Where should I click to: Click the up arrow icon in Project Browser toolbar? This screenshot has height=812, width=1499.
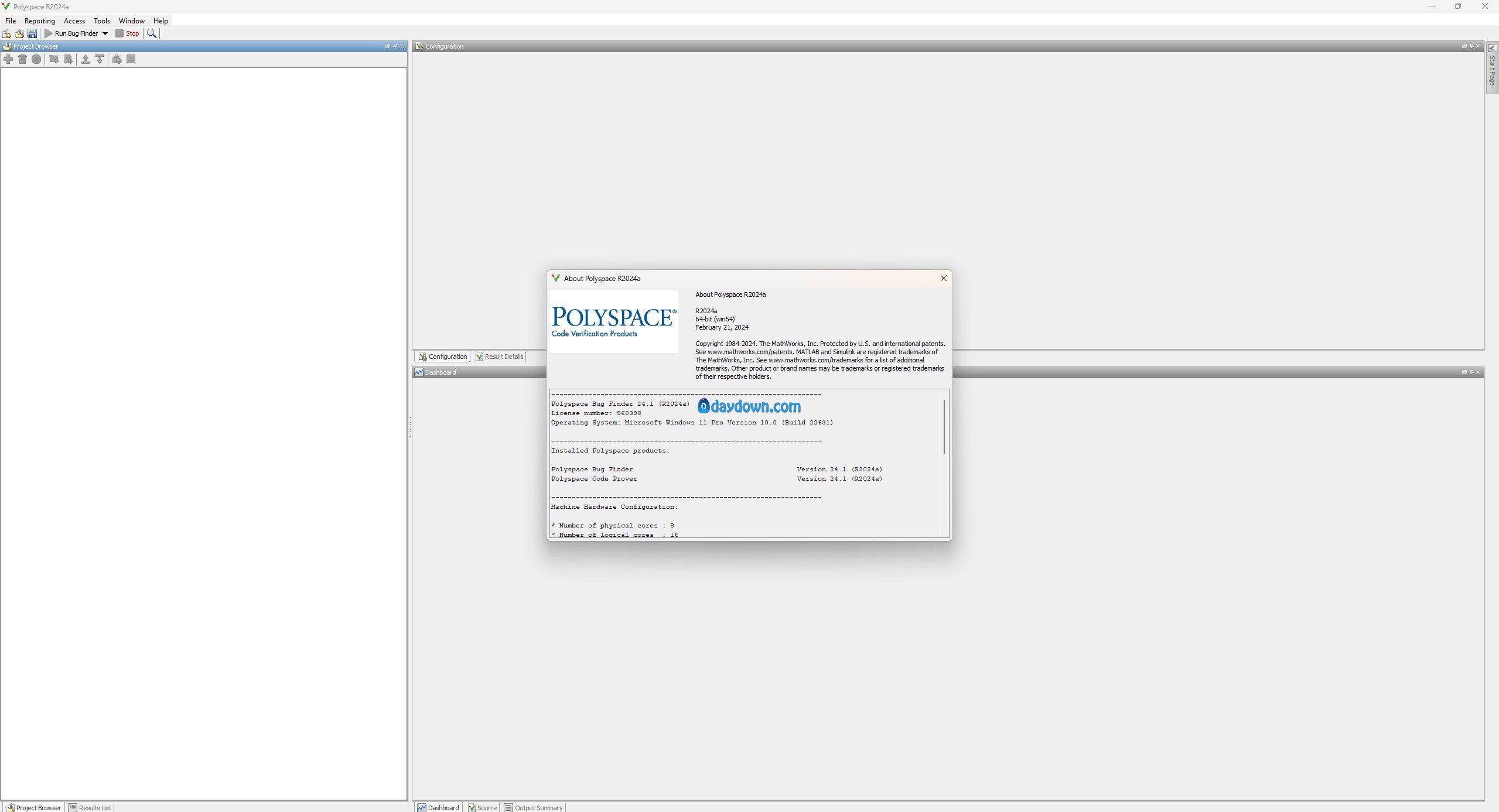pos(86,59)
